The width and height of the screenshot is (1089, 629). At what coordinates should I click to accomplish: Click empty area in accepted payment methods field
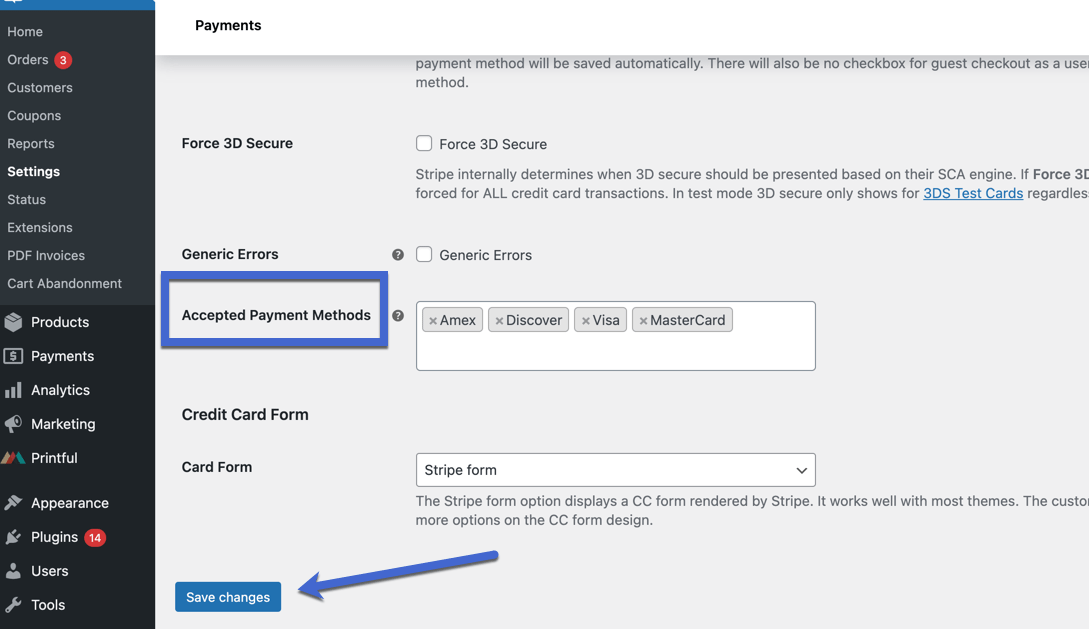pyautogui.click(x=615, y=352)
